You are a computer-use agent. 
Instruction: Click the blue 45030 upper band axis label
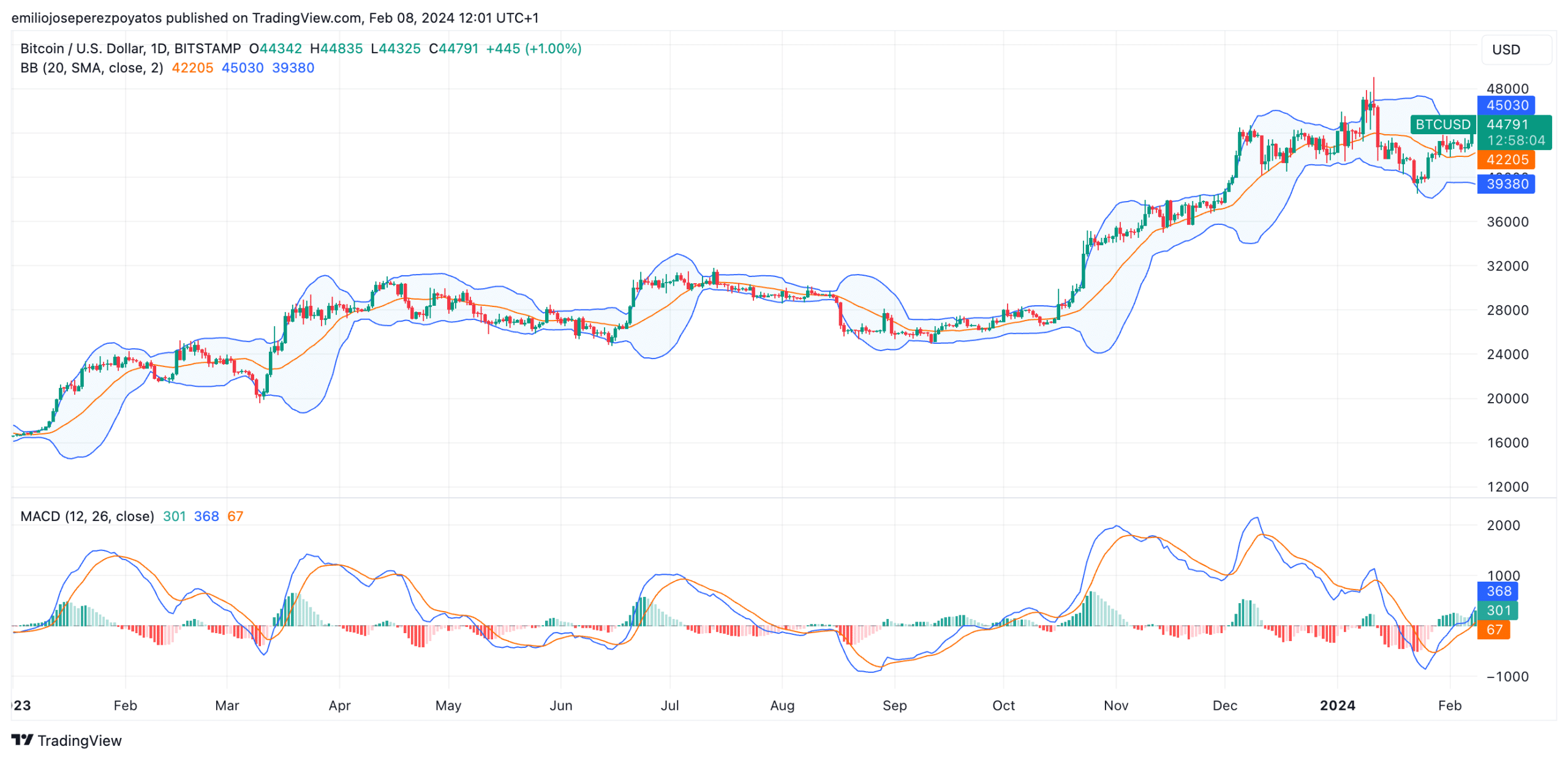click(x=1507, y=105)
